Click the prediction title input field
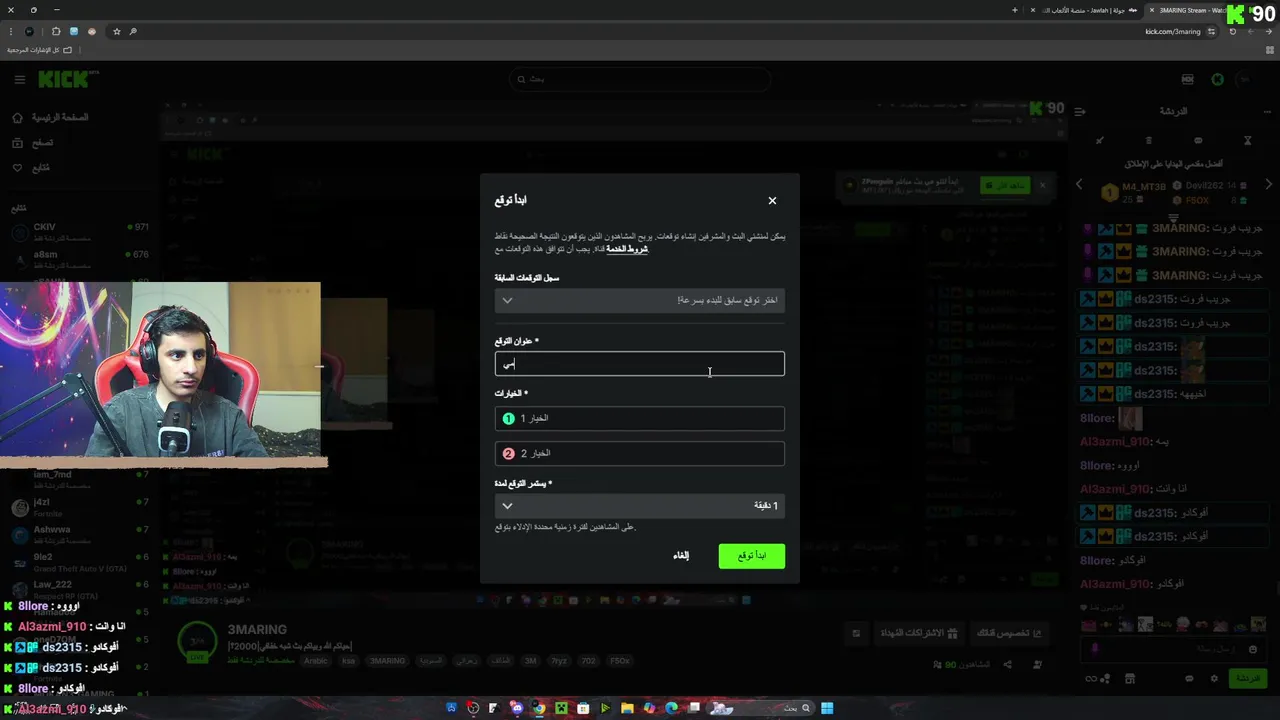1280x720 pixels. coord(639,364)
